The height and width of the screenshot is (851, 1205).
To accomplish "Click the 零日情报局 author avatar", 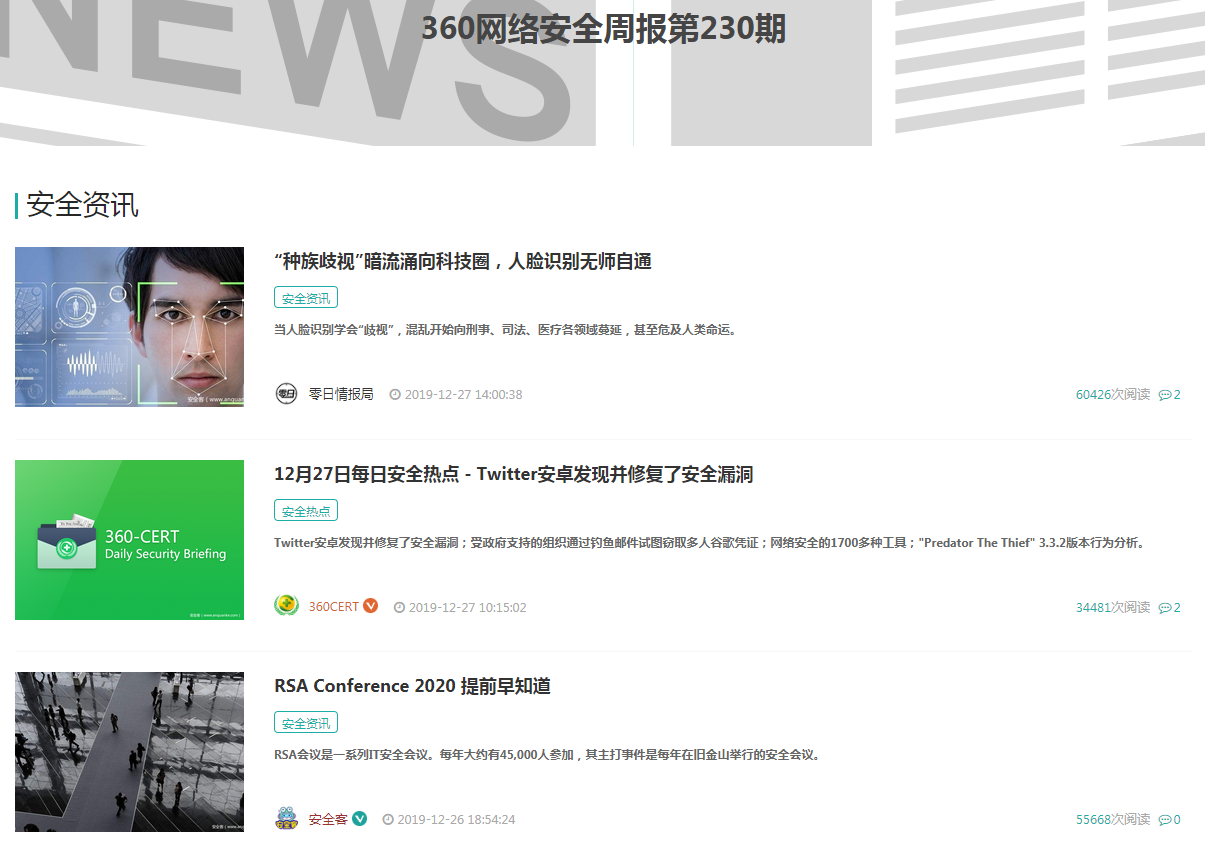I will [x=286, y=394].
